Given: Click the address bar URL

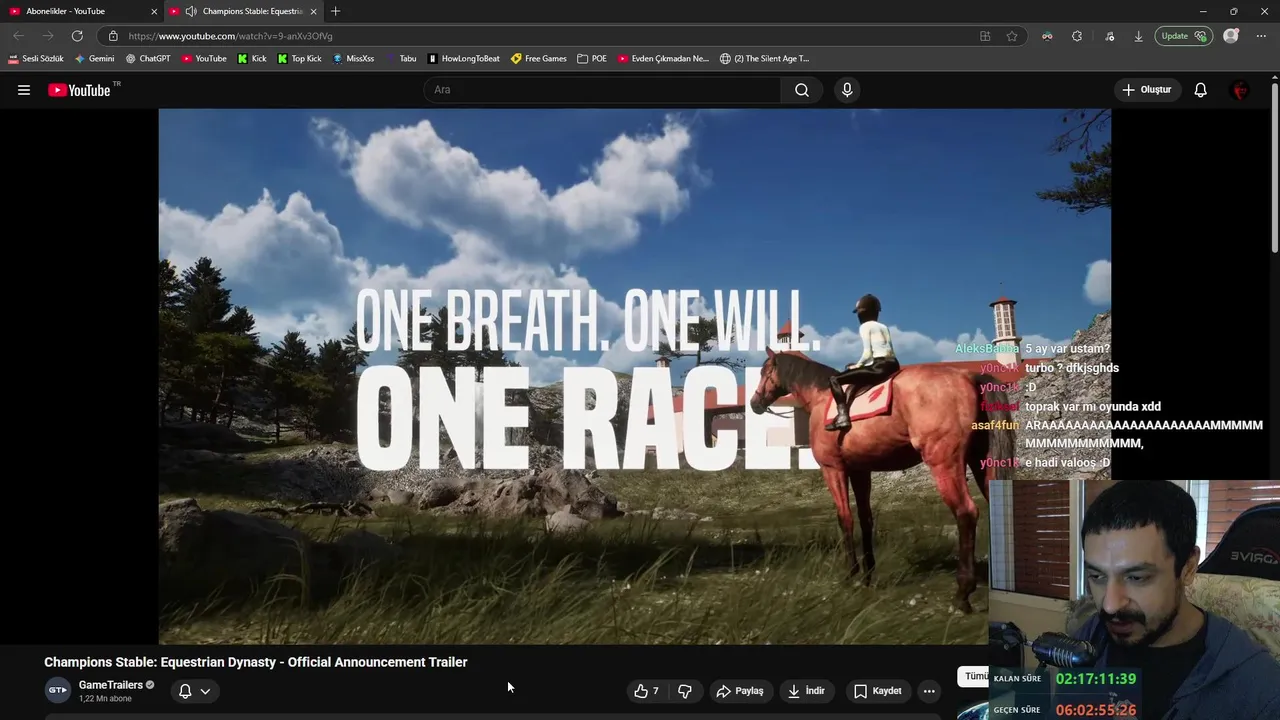Looking at the screenshot, I should pyautogui.click(x=230, y=36).
